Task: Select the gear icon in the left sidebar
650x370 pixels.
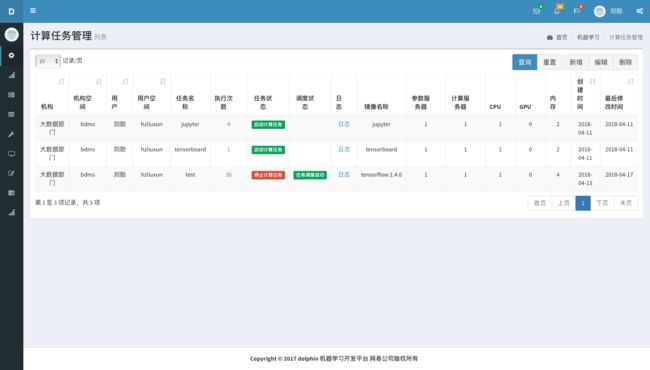Action: (12, 55)
